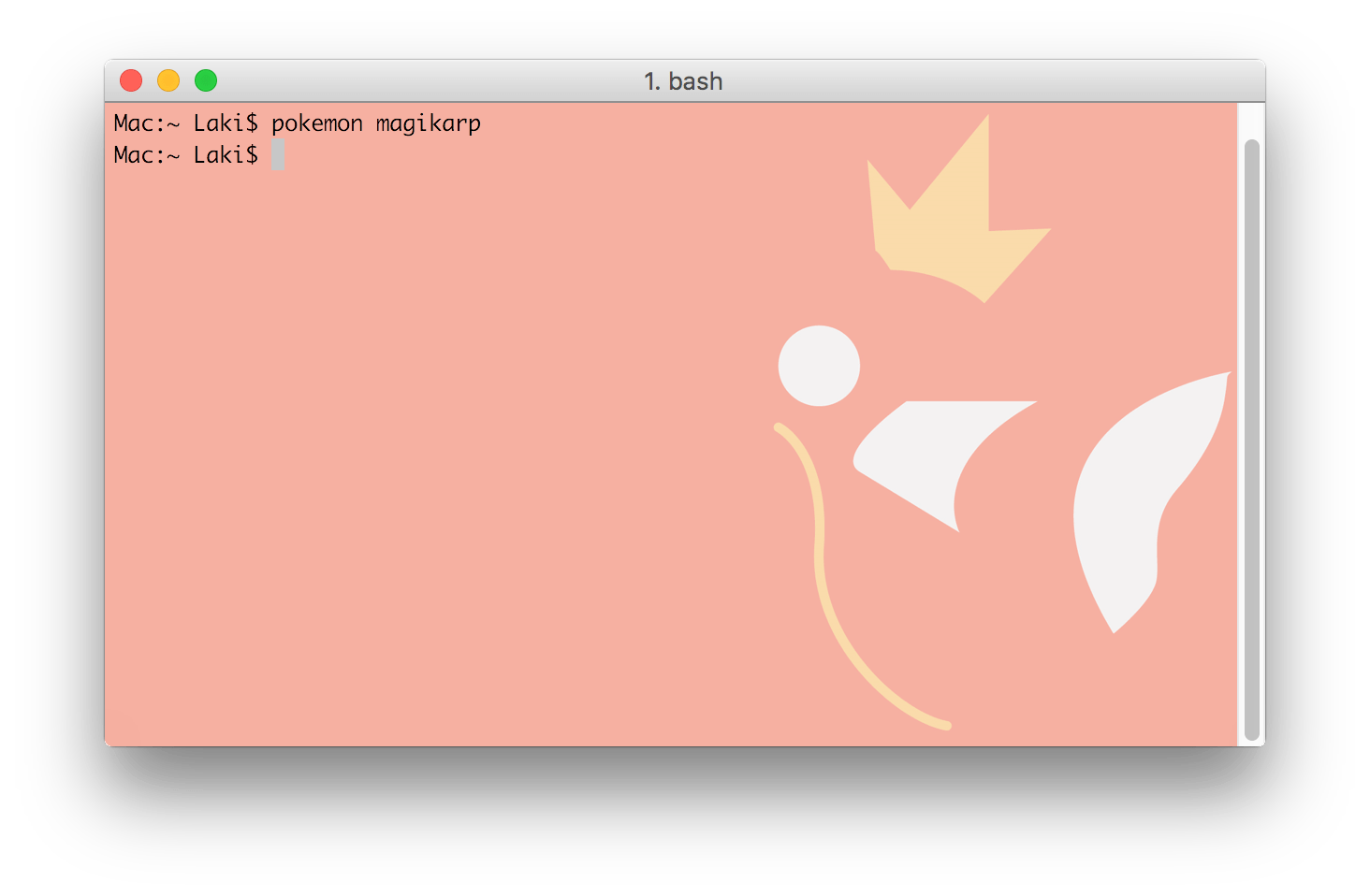The width and height of the screenshot is (1370, 896).
Task: Place cursor at the active prompt block
Action: pos(278,154)
